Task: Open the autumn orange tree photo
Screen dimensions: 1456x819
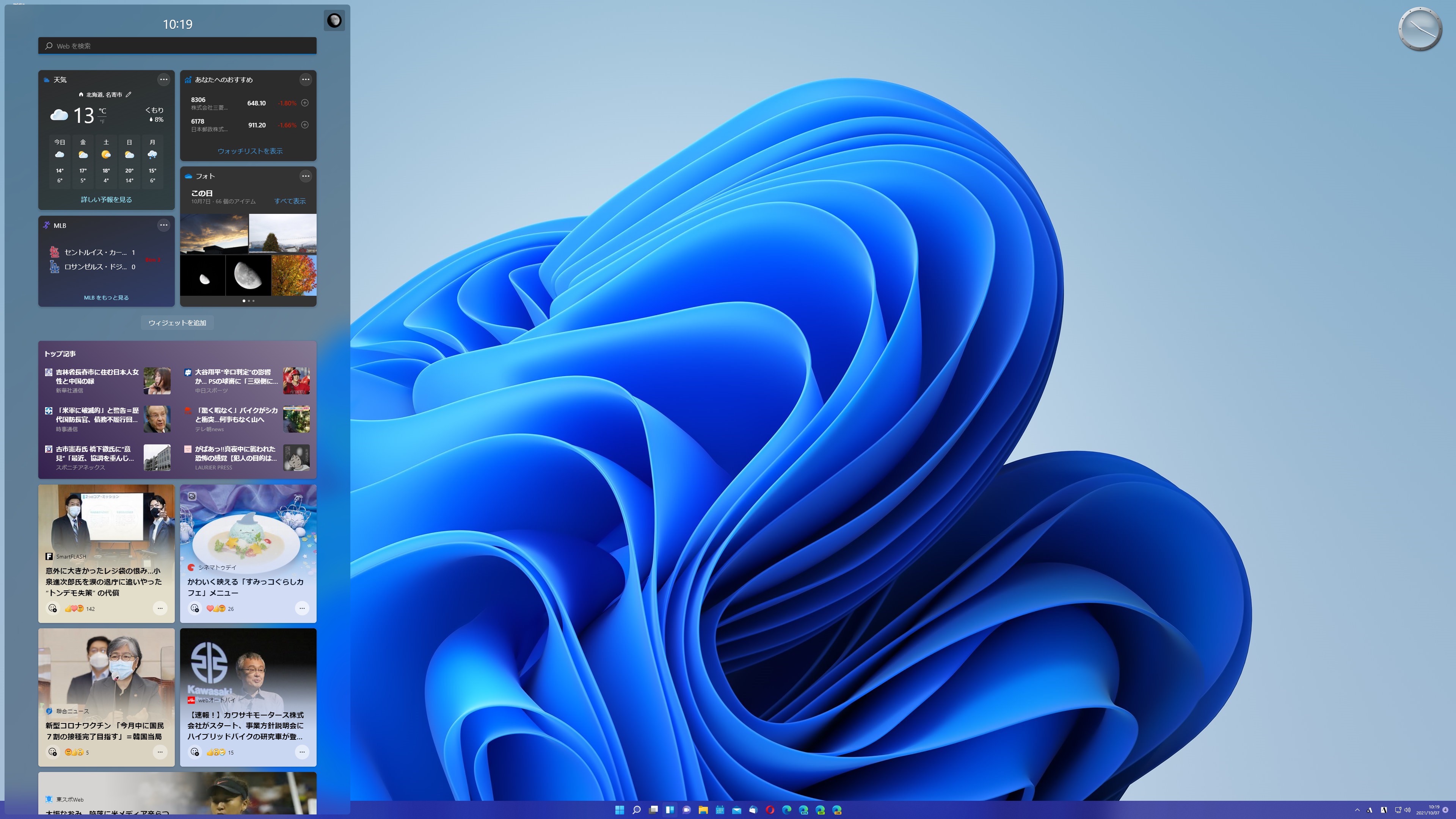Action: click(x=294, y=275)
